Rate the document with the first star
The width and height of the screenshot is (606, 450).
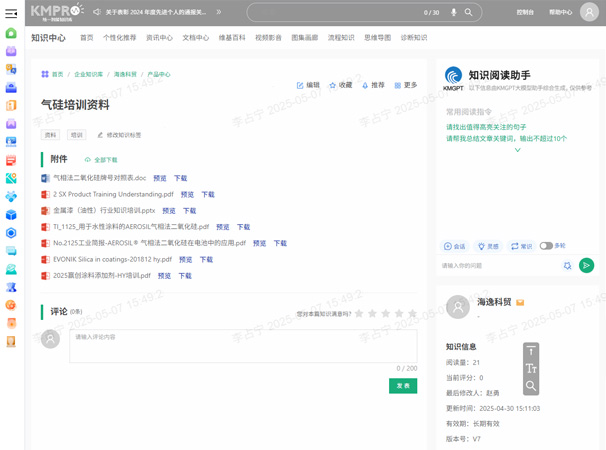click(358, 313)
